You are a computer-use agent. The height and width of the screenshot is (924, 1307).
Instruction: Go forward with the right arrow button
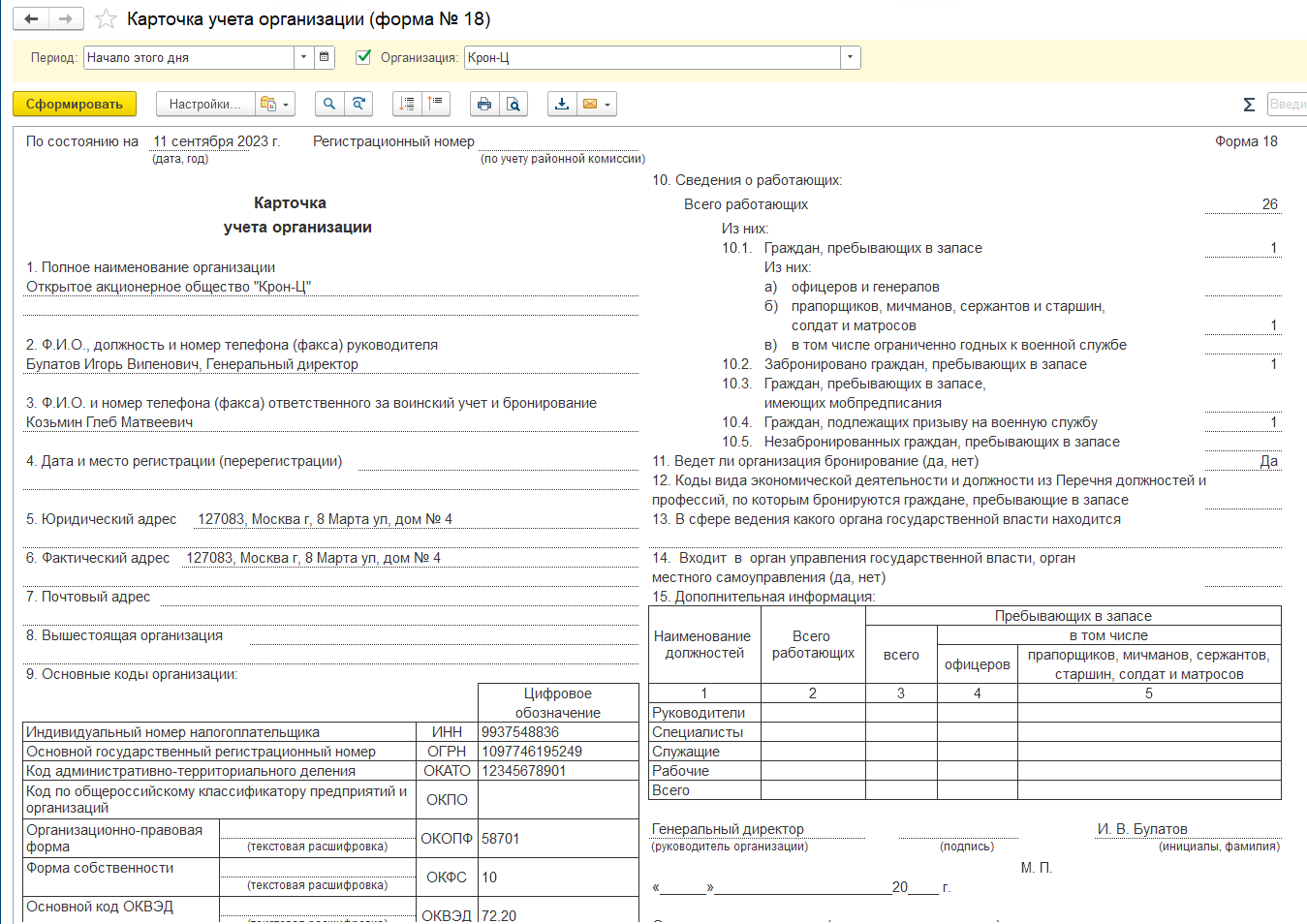click(x=66, y=19)
